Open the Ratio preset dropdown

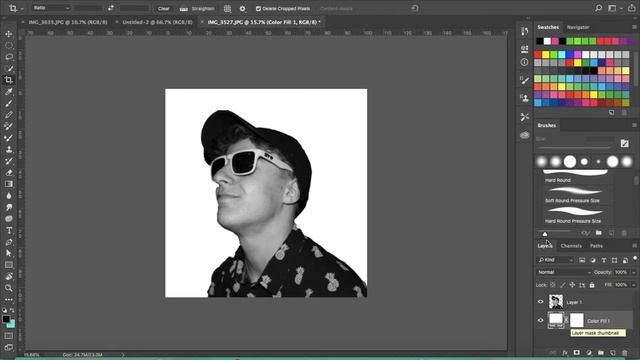51,8
